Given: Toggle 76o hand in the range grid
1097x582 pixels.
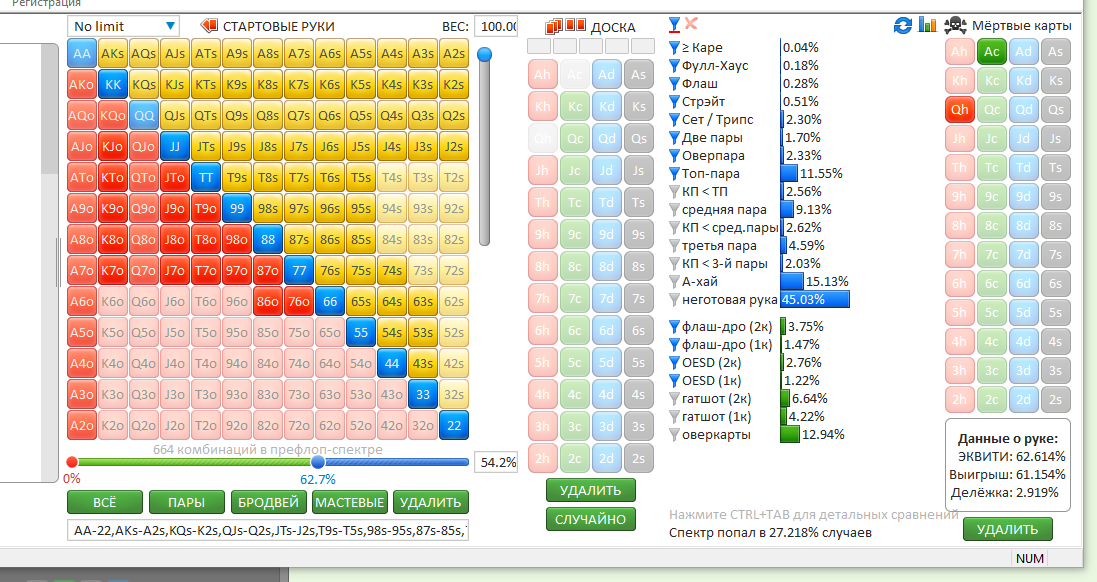Looking at the screenshot, I should point(299,301).
